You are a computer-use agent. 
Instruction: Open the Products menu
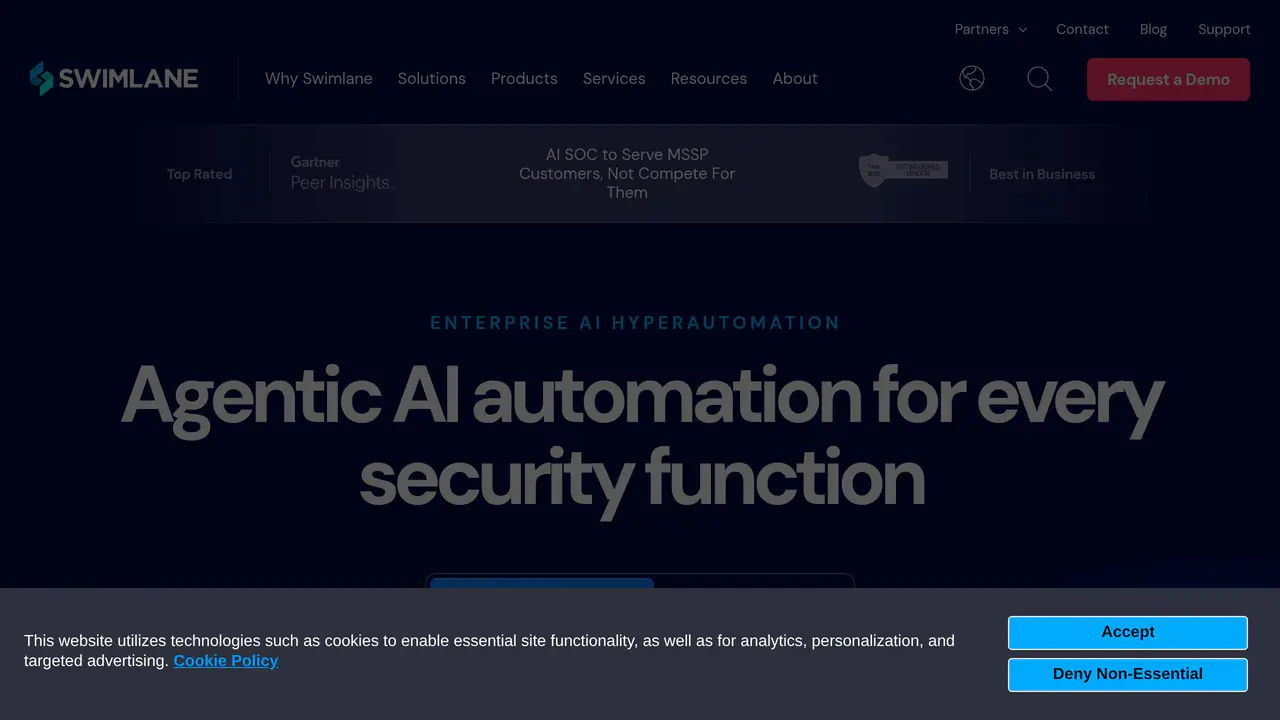(524, 78)
